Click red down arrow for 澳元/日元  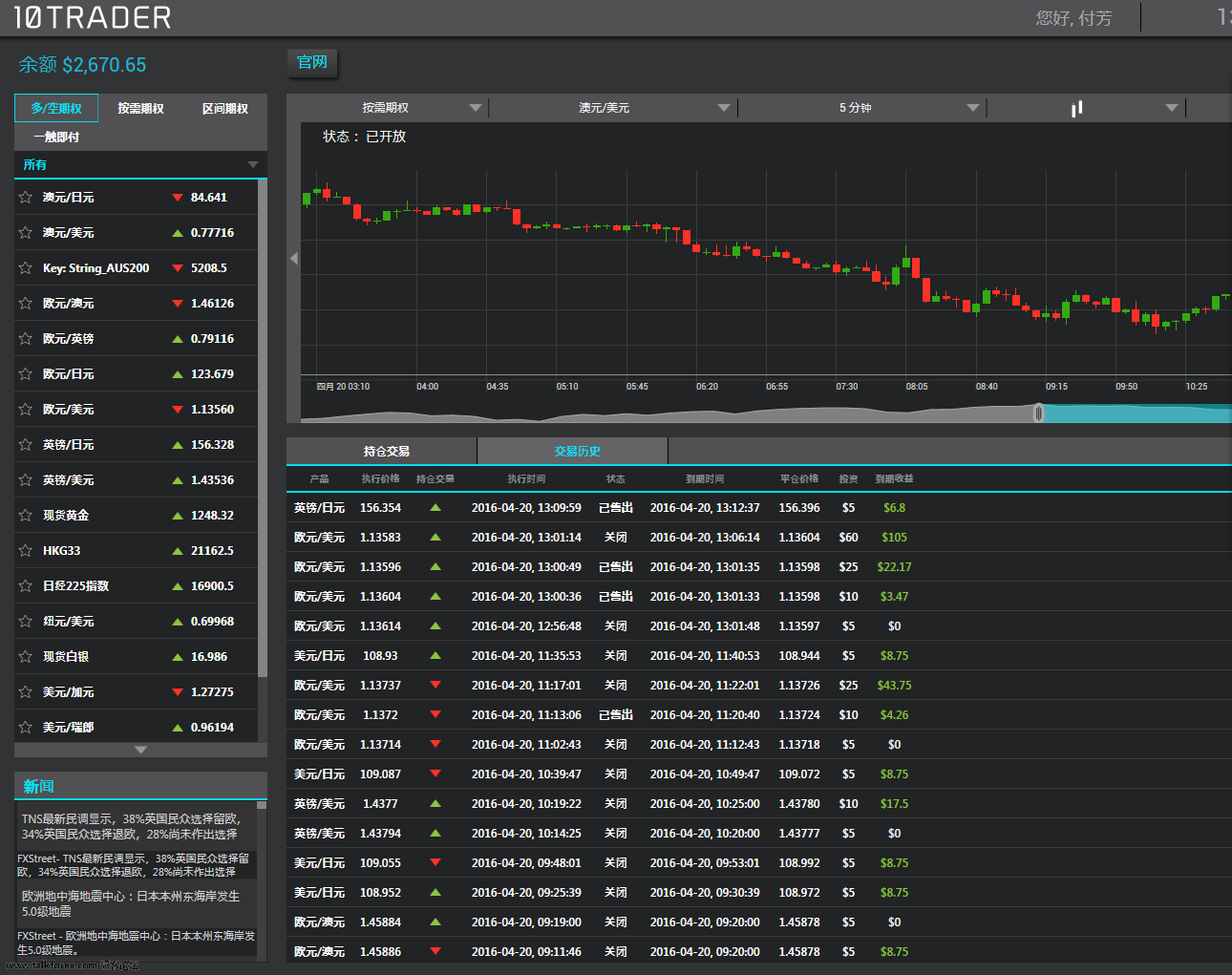tap(178, 198)
